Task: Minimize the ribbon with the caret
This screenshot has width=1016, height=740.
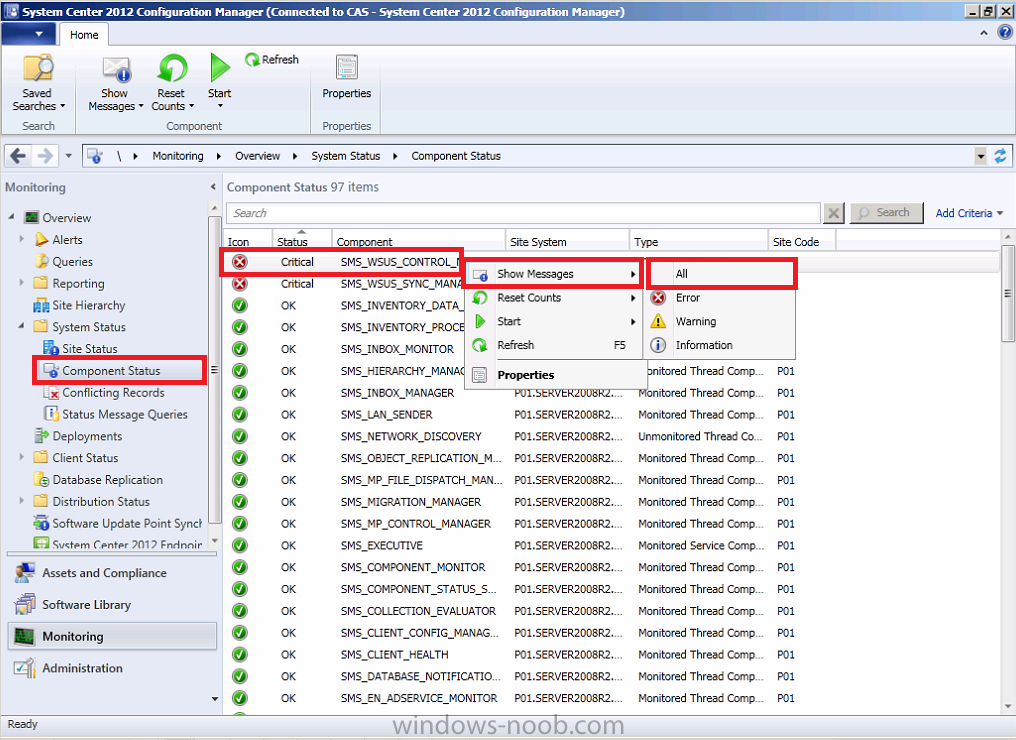Action: (984, 32)
